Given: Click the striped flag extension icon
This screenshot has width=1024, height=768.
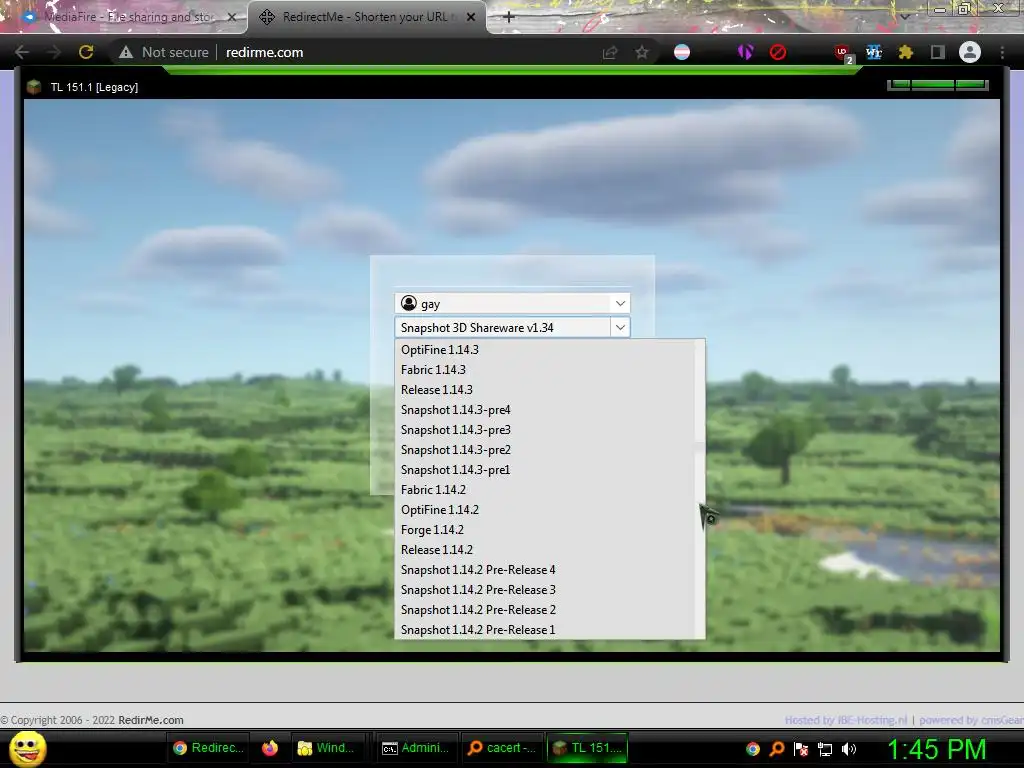Looking at the screenshot, I should (x=682, y=52).
